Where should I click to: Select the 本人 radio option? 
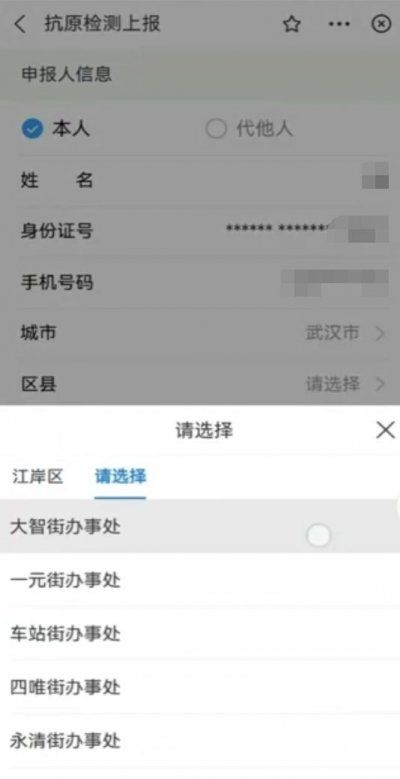point(56,129)
